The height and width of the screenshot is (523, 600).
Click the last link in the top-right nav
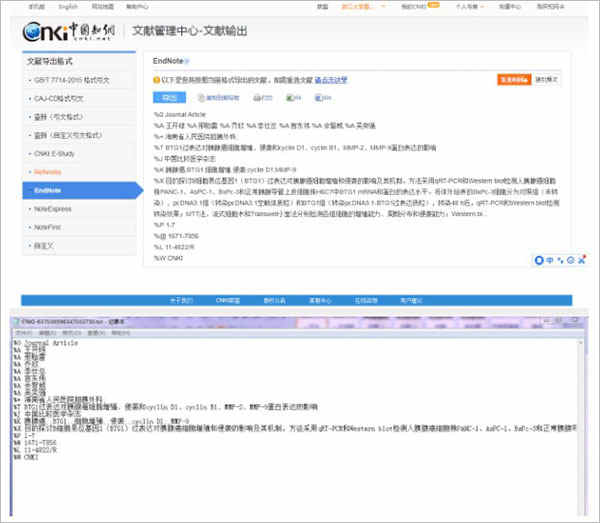coord(550,7)
